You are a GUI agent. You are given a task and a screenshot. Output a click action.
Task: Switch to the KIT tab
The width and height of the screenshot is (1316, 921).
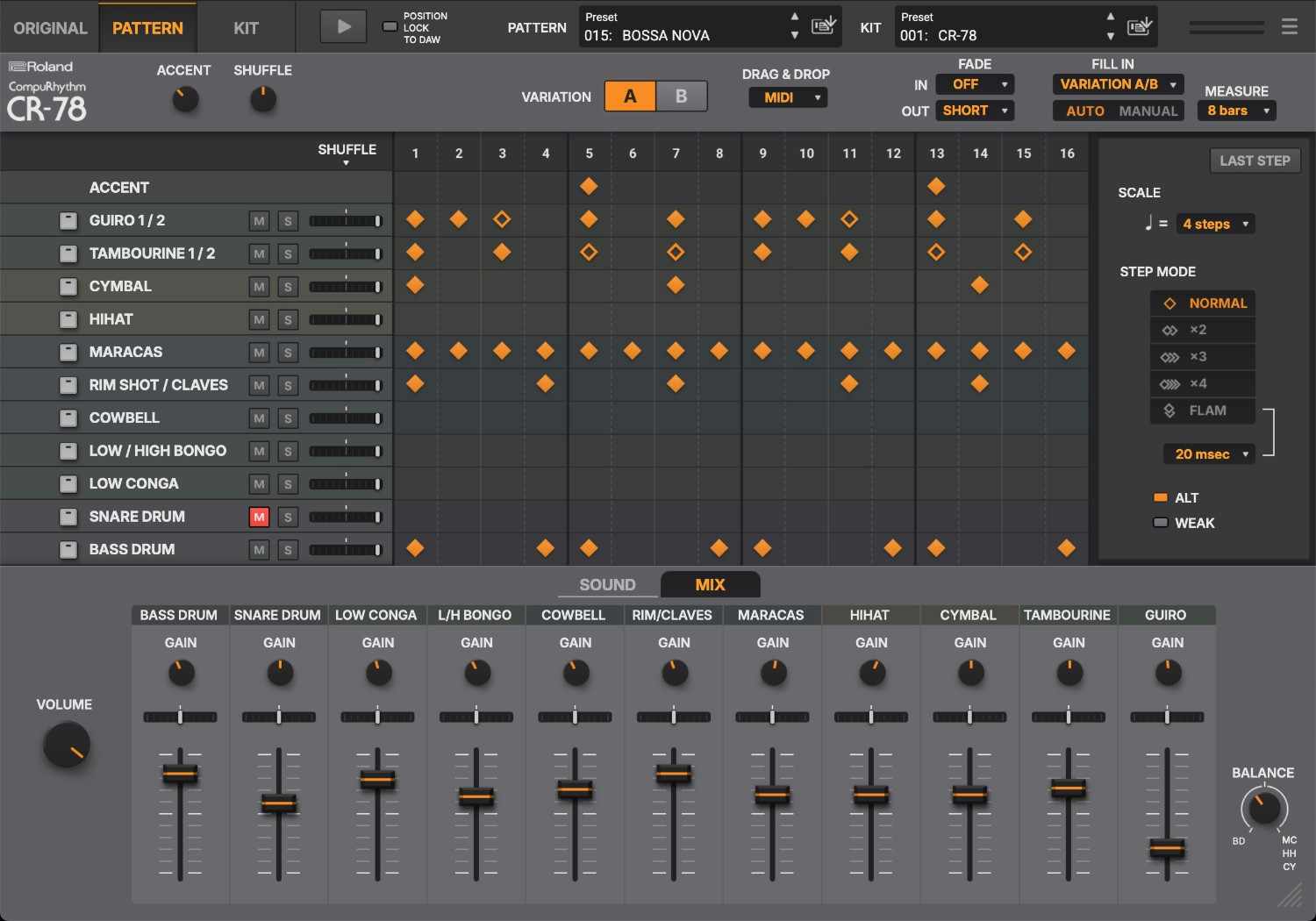(246, 27)
